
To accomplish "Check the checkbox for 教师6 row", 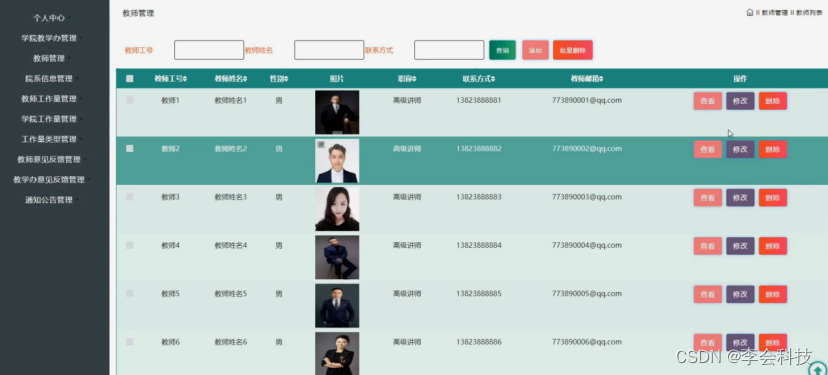I will [x=129, y=342].
